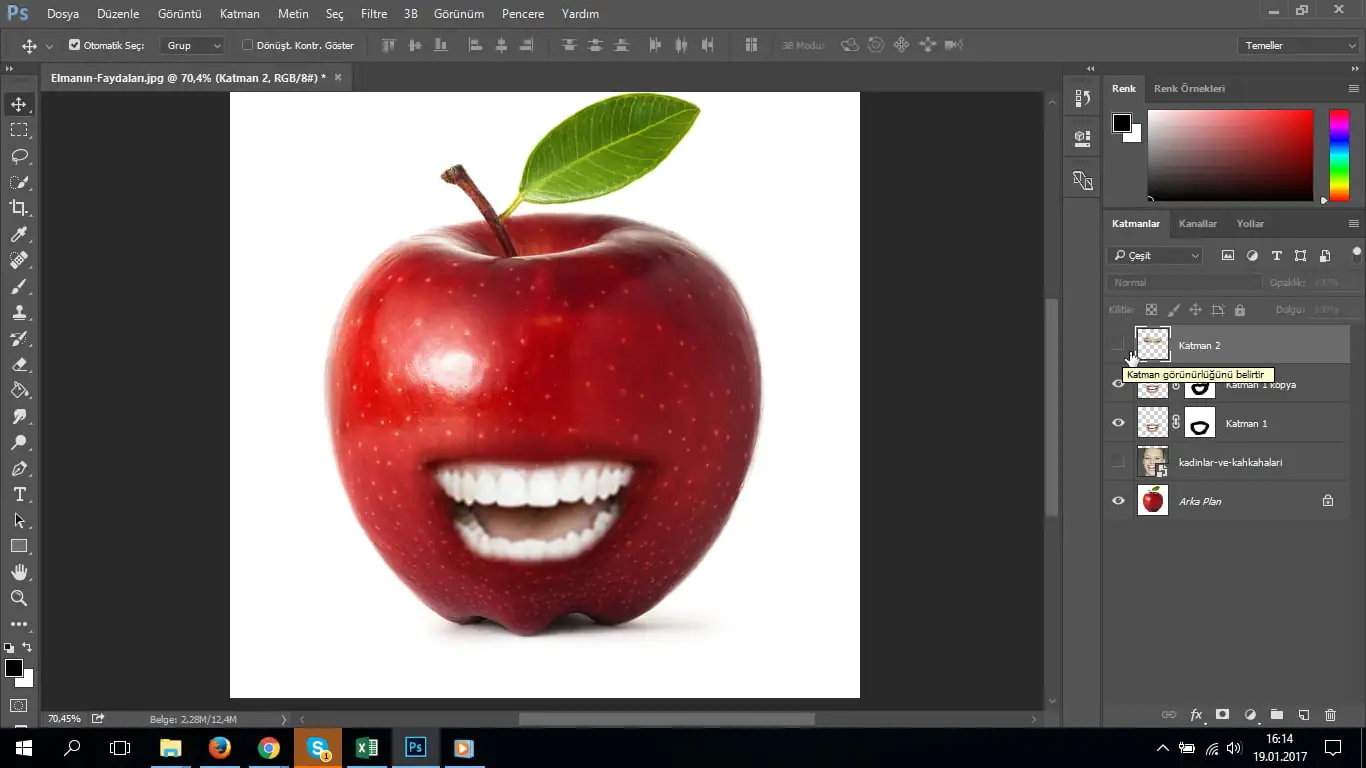Screen dimensions: 1366x768
Task: Select the Lasso tool
Action: click(19, 156)
